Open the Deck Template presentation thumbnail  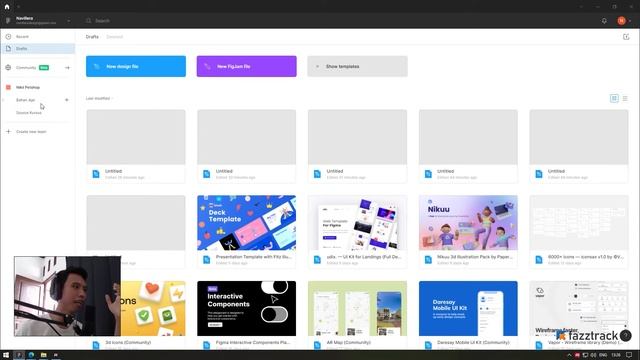(247, 223)
